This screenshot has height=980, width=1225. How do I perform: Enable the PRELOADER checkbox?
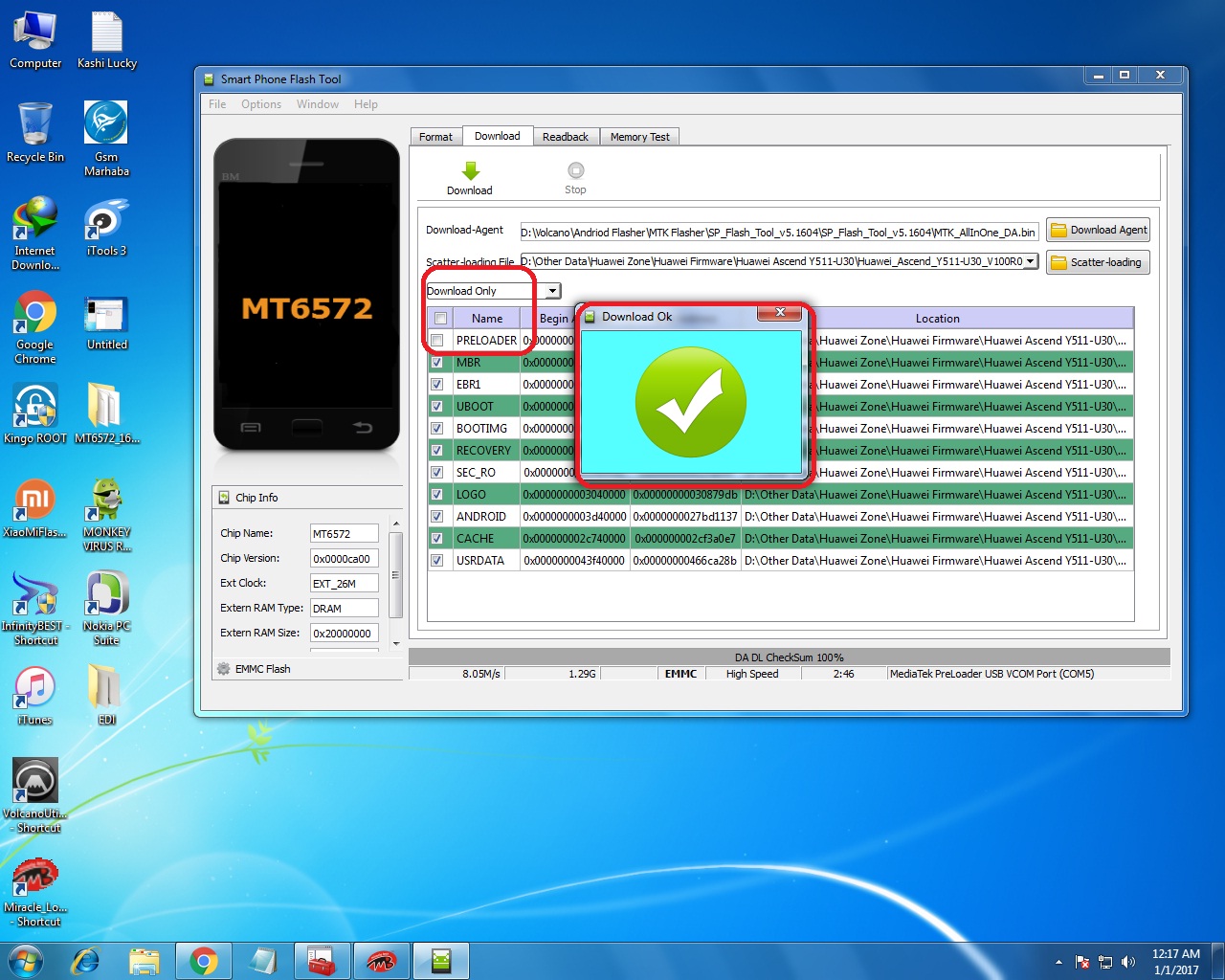coord(437,341)
